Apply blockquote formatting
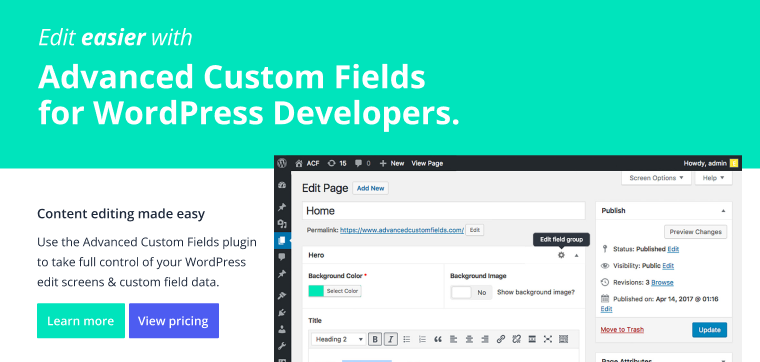 [x=438, y=339]
